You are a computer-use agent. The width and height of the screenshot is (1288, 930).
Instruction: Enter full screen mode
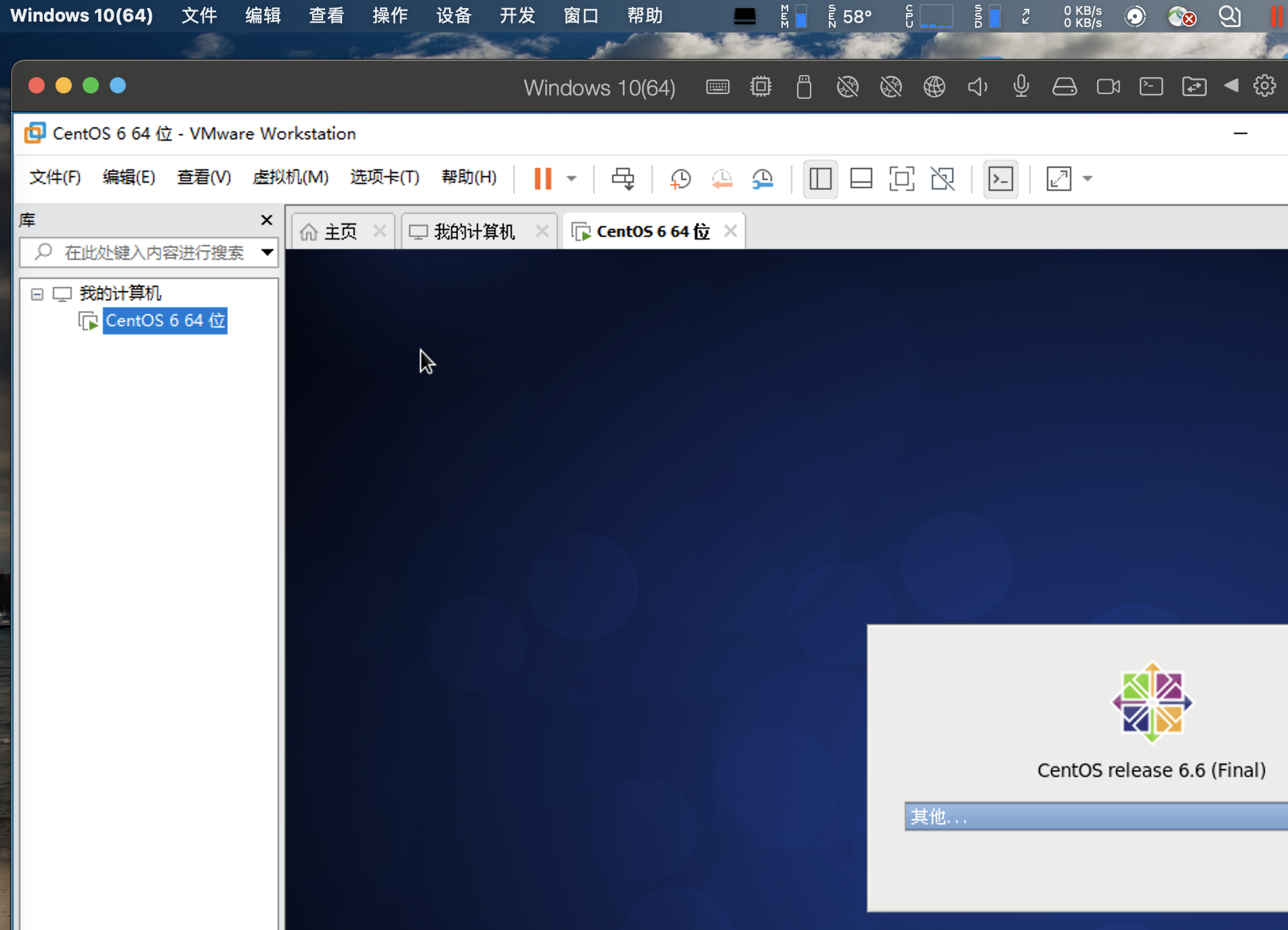point(902,179)
